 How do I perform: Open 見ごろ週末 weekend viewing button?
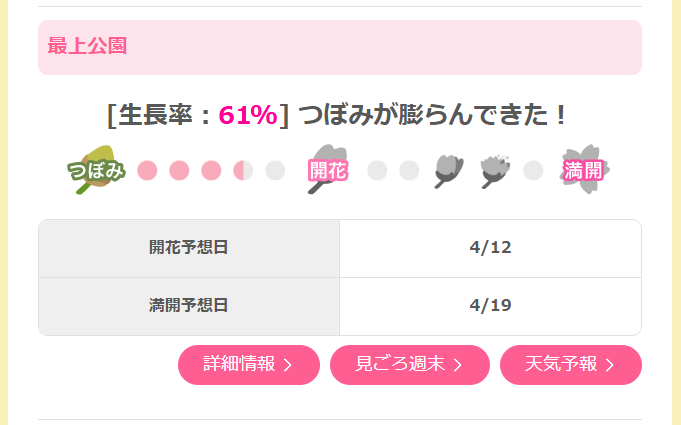(x=409, y=364)
